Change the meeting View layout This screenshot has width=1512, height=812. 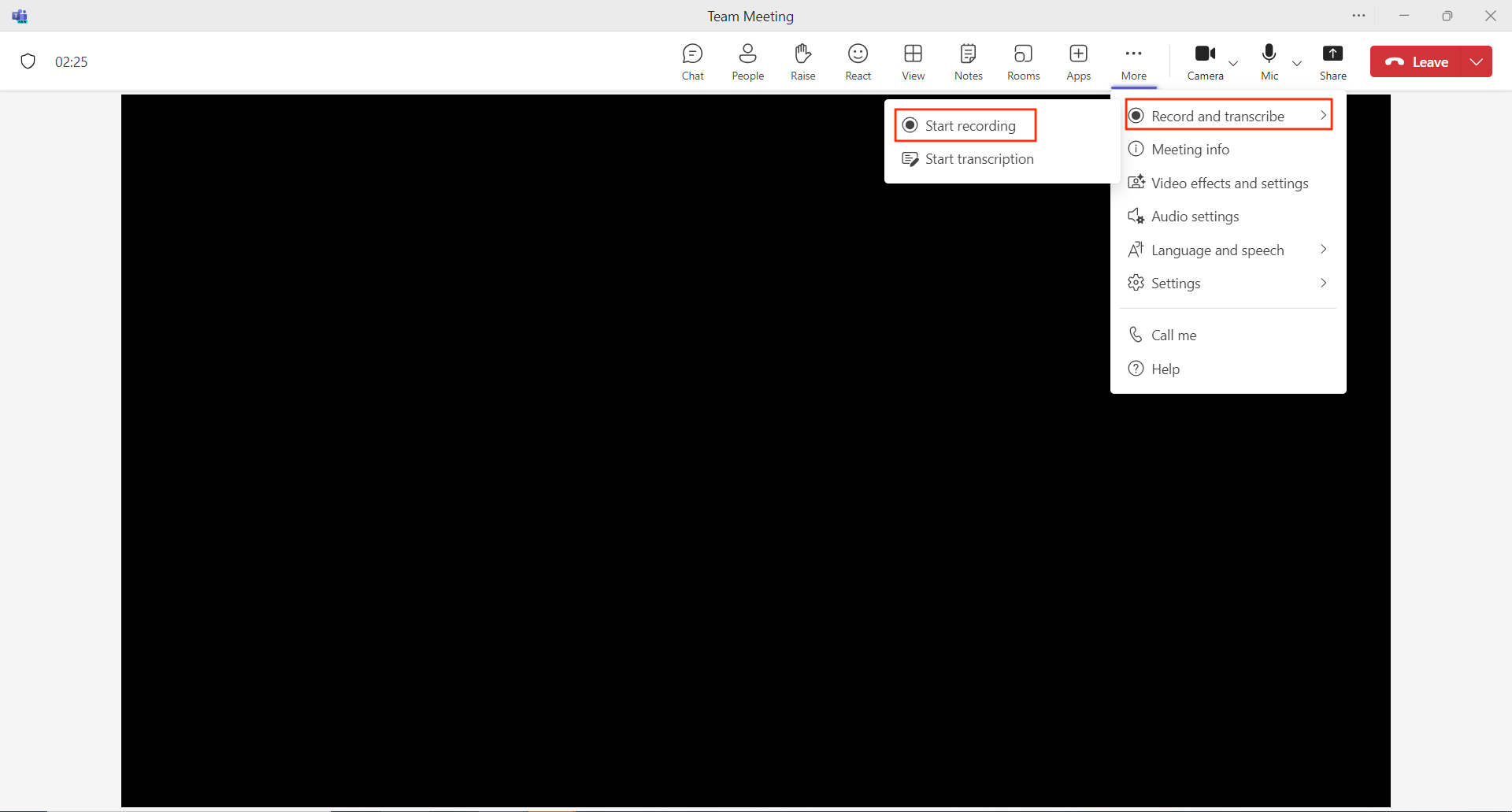point(913,62)
